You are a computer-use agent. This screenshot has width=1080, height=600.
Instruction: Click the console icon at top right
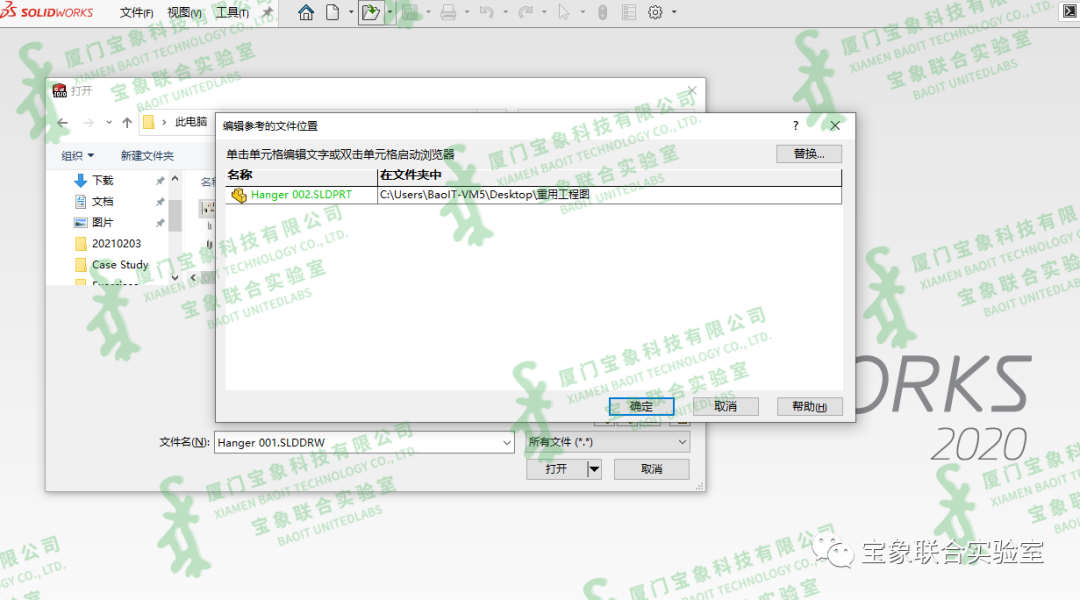(x=1070, y=11)
